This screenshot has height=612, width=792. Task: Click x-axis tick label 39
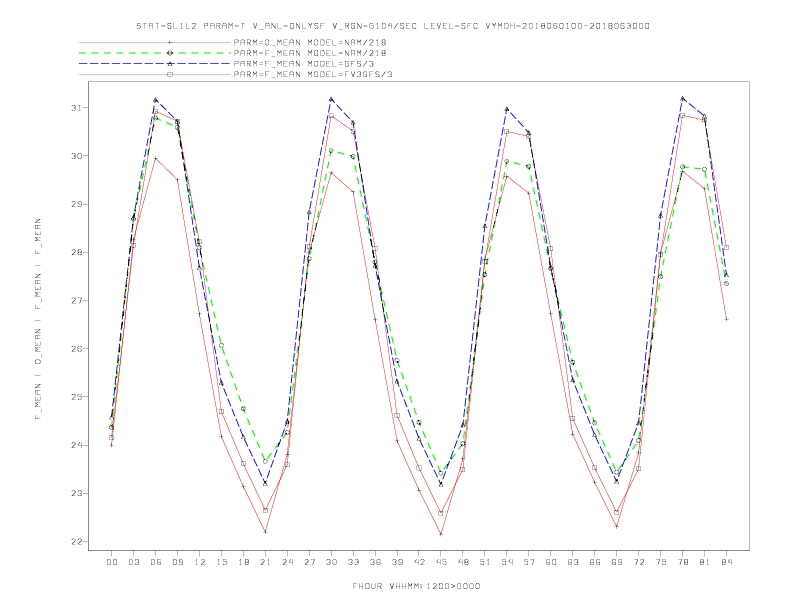pos(397,562)
